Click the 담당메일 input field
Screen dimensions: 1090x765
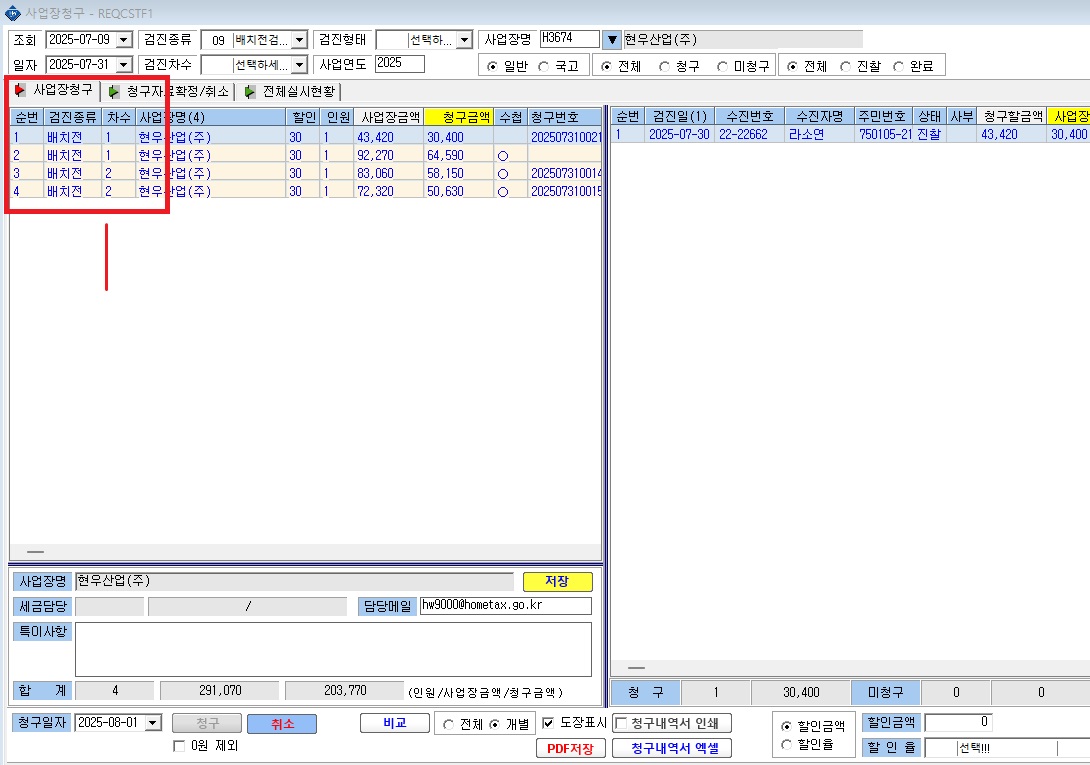[506, 606]
